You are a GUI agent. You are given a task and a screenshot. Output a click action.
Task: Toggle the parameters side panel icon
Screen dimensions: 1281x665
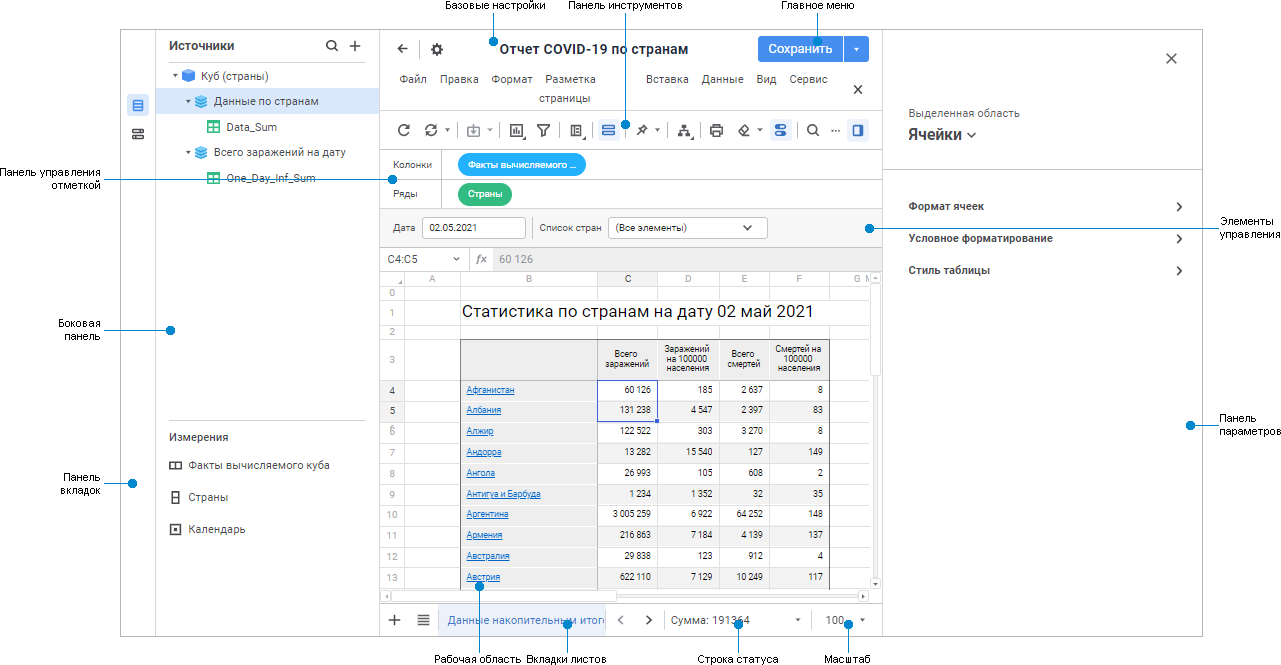coord(858,130)
